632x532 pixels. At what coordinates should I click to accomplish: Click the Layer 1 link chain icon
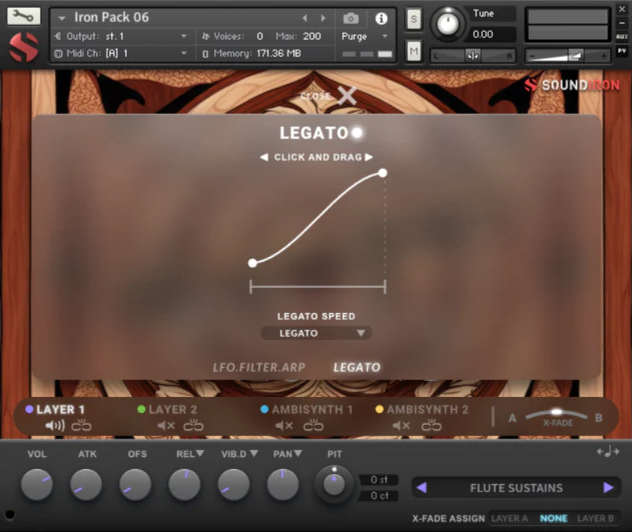click(81, 426)
